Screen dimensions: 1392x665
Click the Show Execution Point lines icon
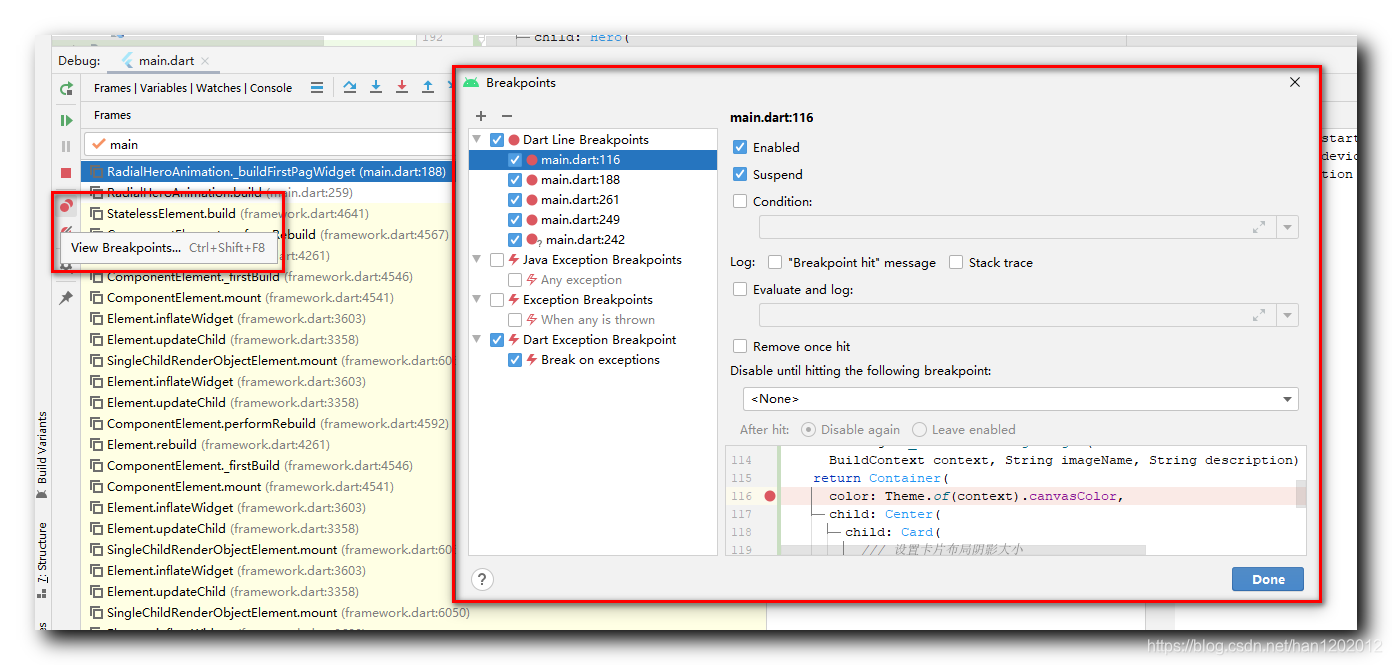[x=317, y=87]
